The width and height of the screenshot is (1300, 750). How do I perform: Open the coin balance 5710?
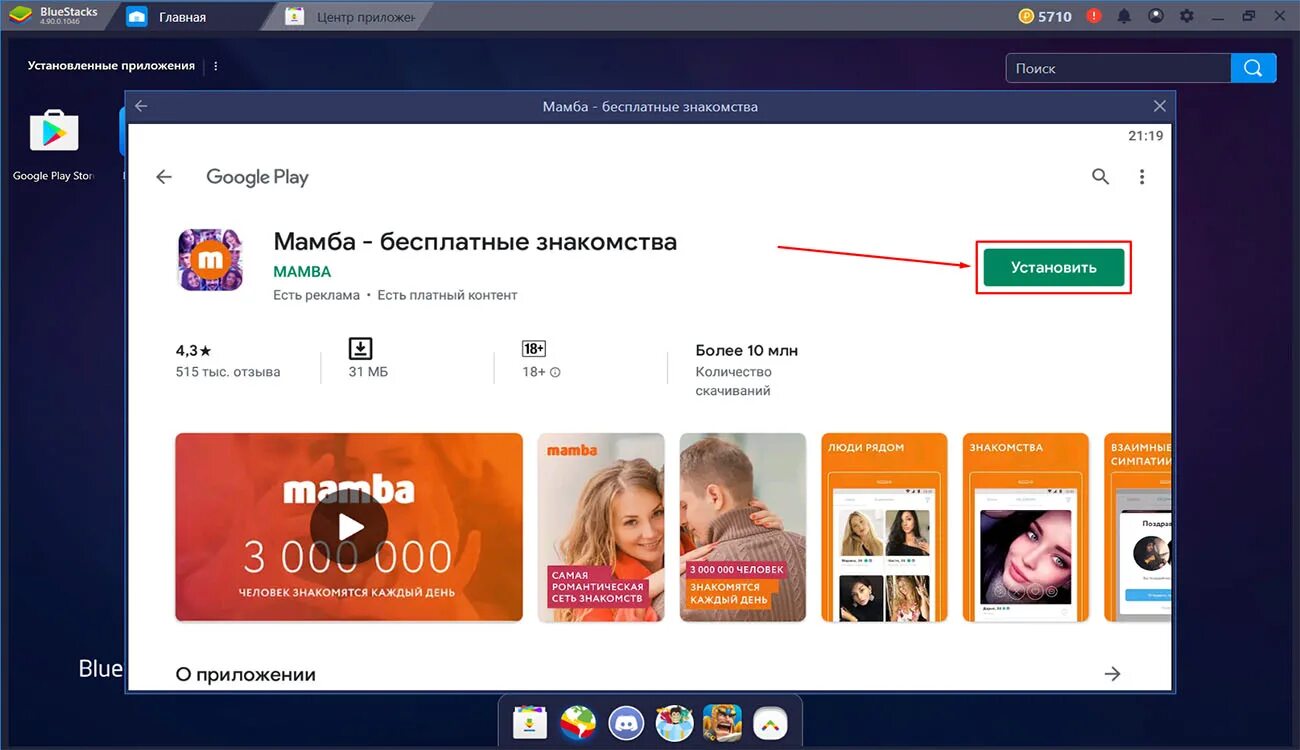tap(1045, 16)
